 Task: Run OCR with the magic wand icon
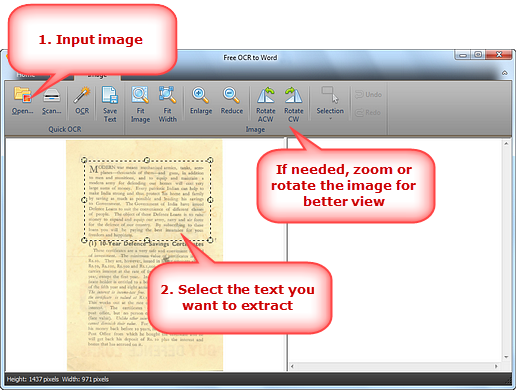pyautogui.click(x=82, y=100)
